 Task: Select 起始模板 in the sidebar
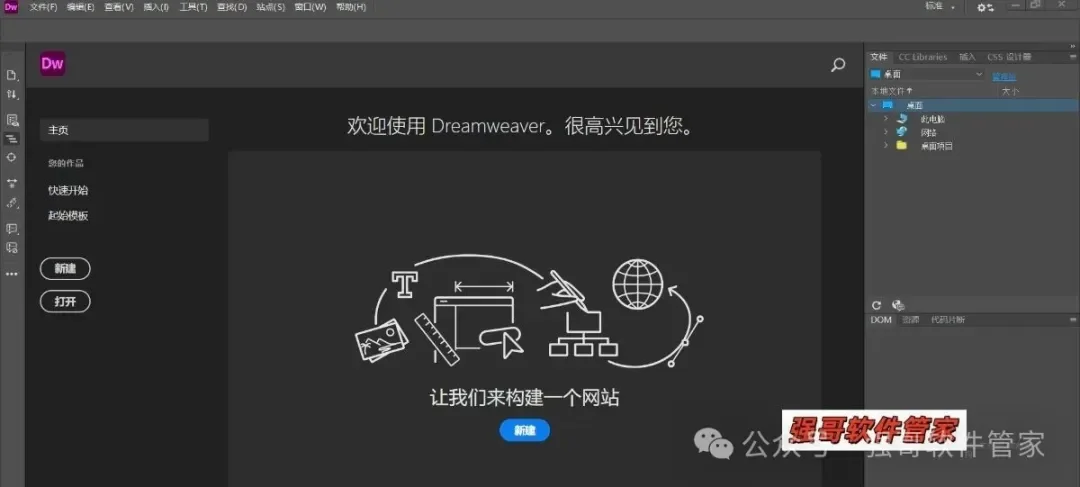coord(68,216)
